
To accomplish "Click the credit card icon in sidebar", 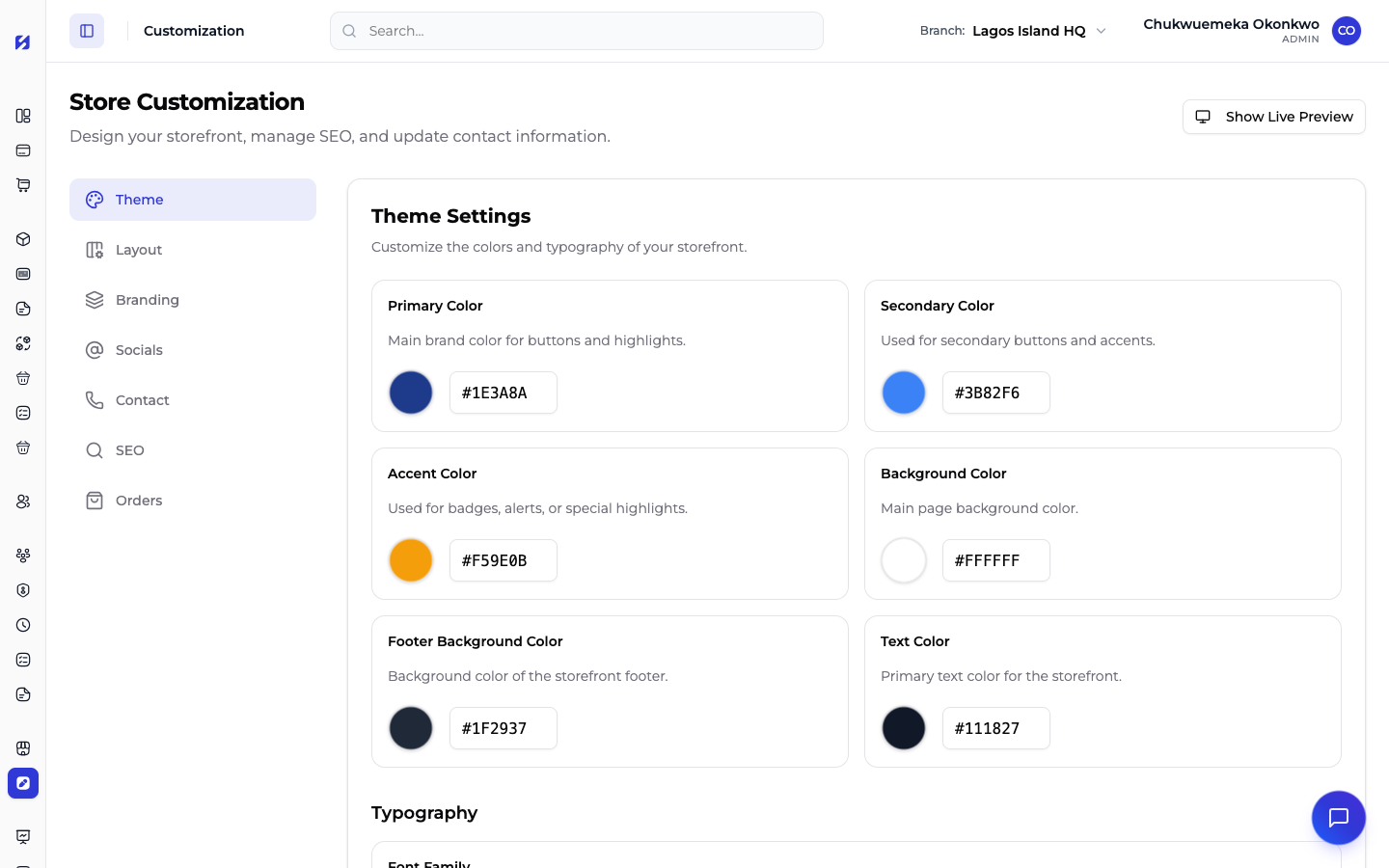I will pyautogui.click(x=23, y=150).
